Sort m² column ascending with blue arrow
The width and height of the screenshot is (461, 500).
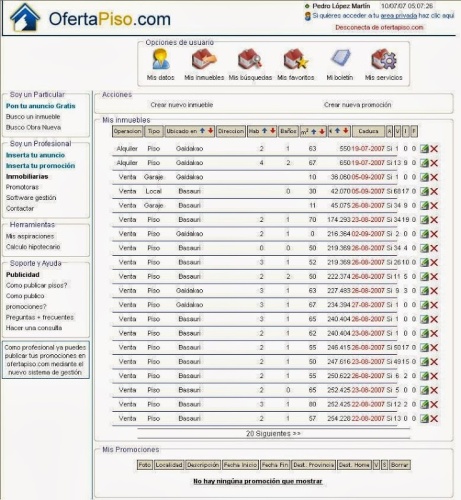click(x=314, y=131)
